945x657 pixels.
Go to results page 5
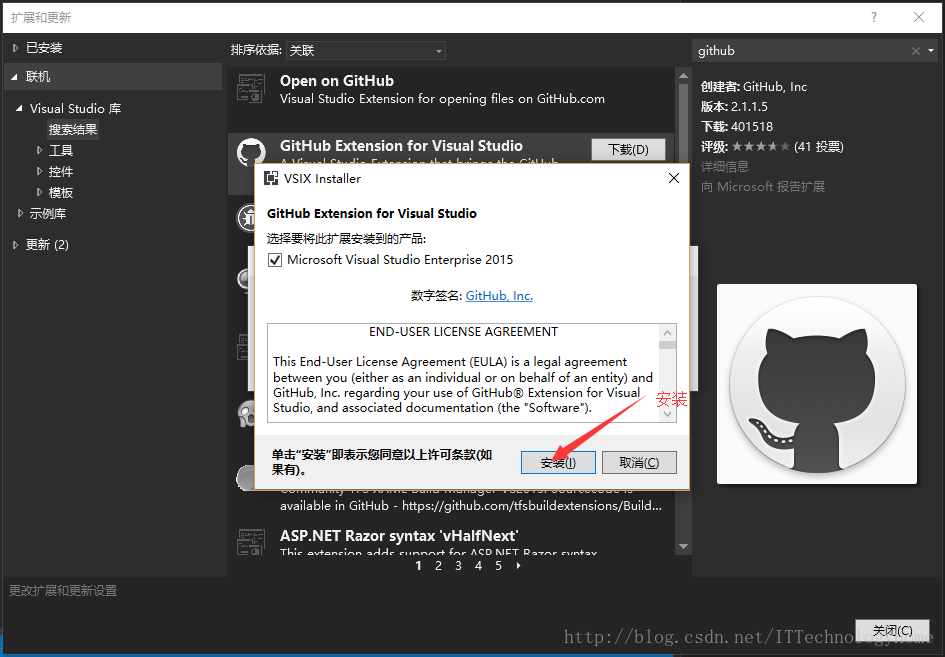click(x=498, y=565)
